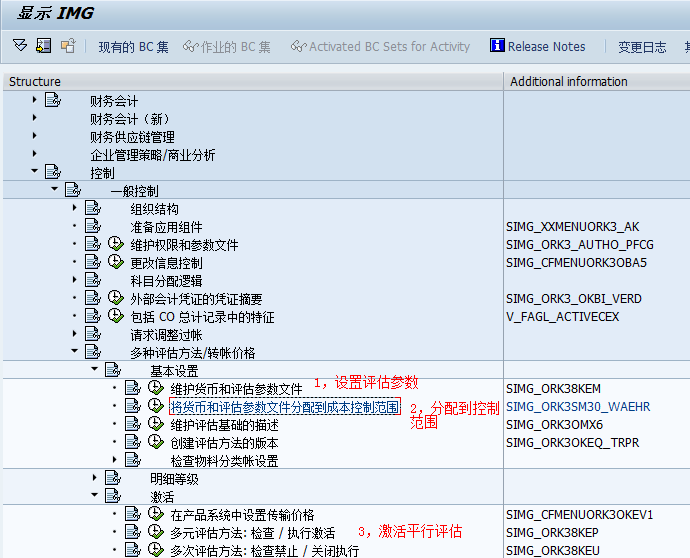Screen dimensions: 690x558
Task: Open documentation icon for 财务会计
Action: pos(53,100)
